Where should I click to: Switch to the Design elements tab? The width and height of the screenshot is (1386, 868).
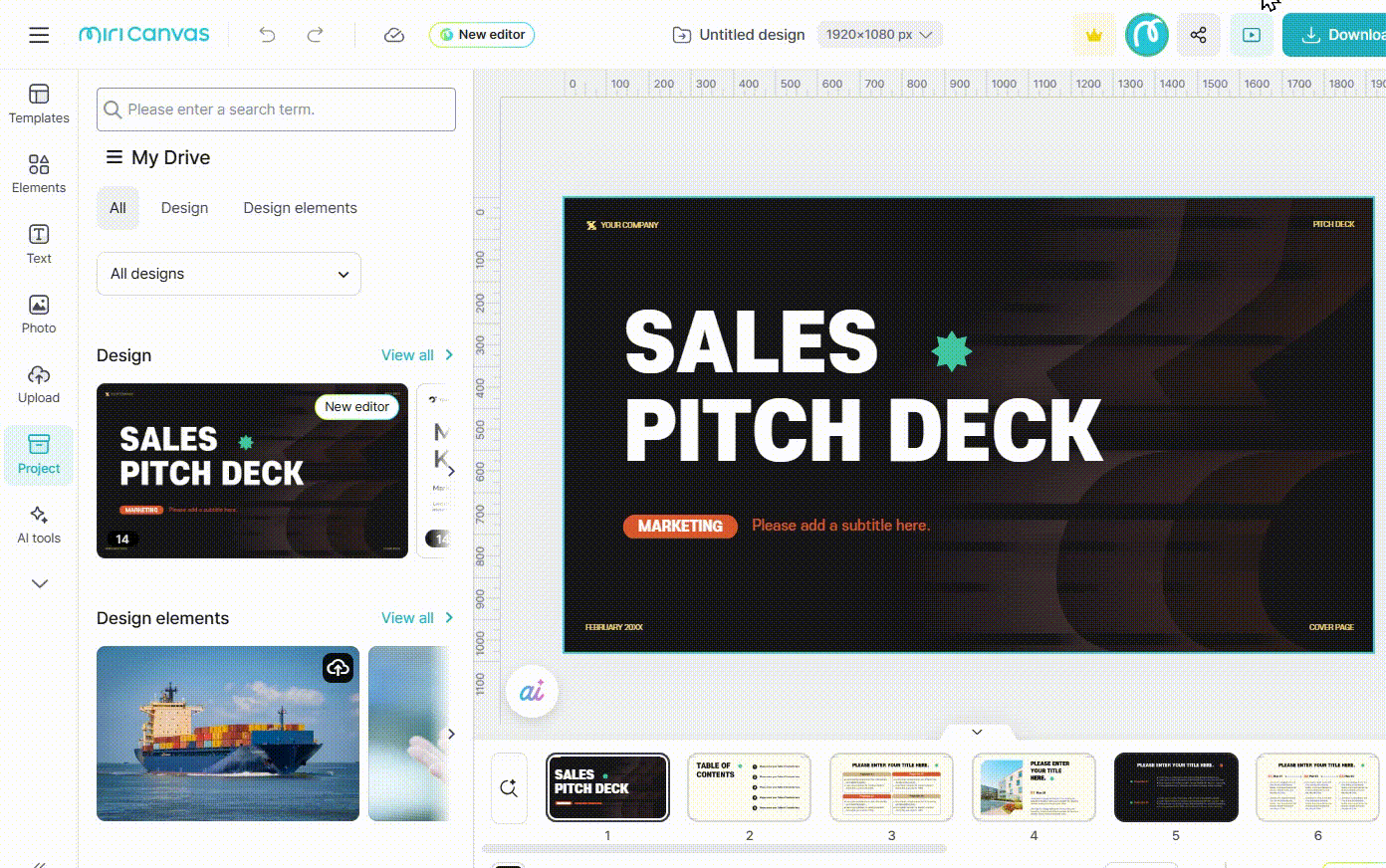click(x=300, y=208)
